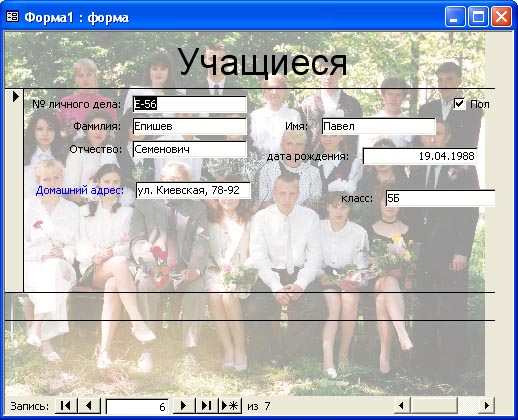Minimize the Форма1 window
The image size is (518, 420).
tap(454, 16)
